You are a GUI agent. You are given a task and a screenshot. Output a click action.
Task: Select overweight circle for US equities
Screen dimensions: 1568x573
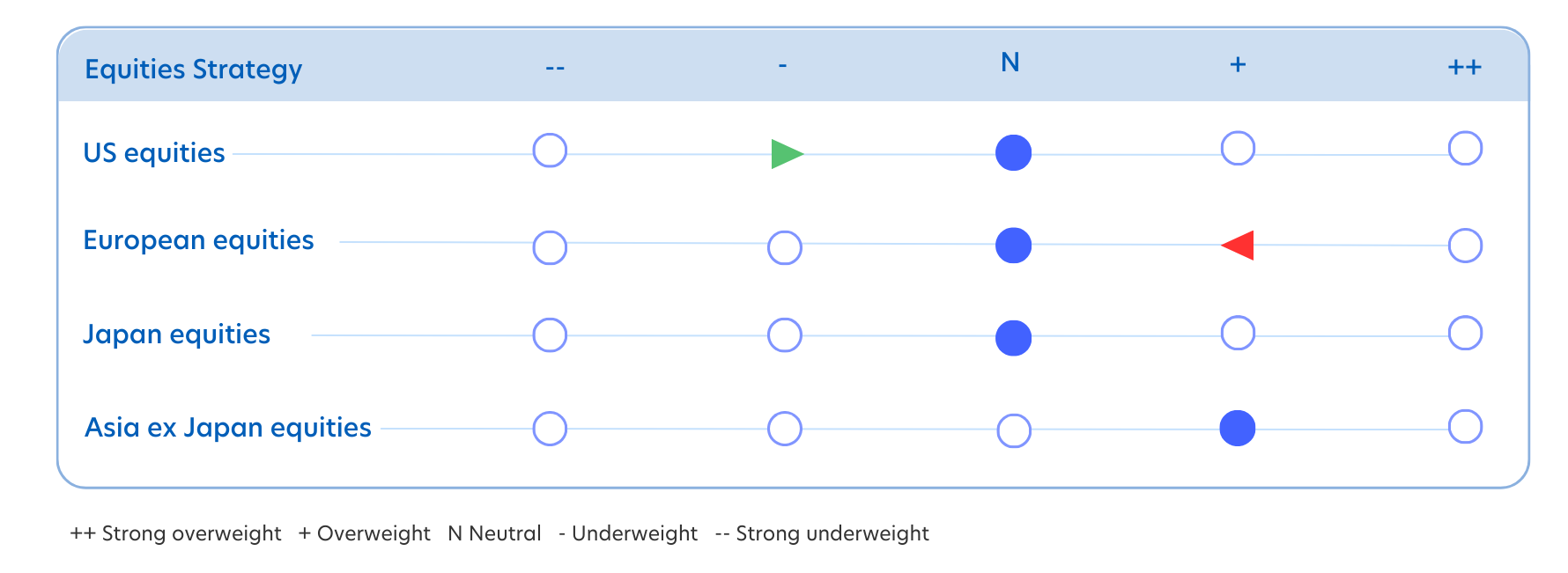click(x=1238, y=149)
